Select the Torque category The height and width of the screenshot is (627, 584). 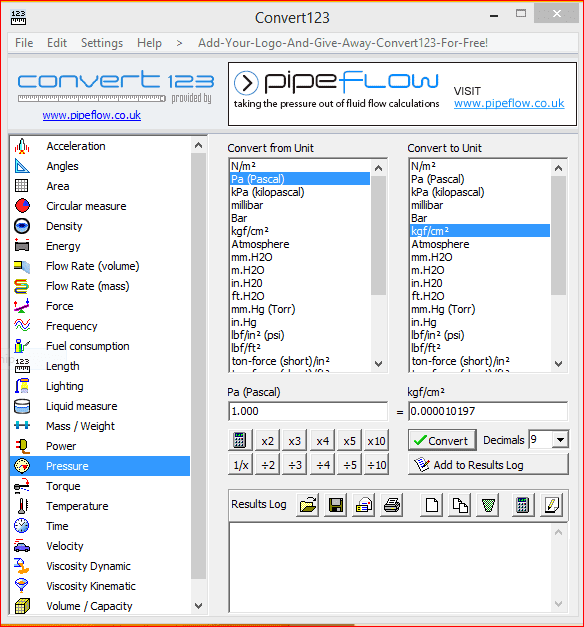[100, 486]
